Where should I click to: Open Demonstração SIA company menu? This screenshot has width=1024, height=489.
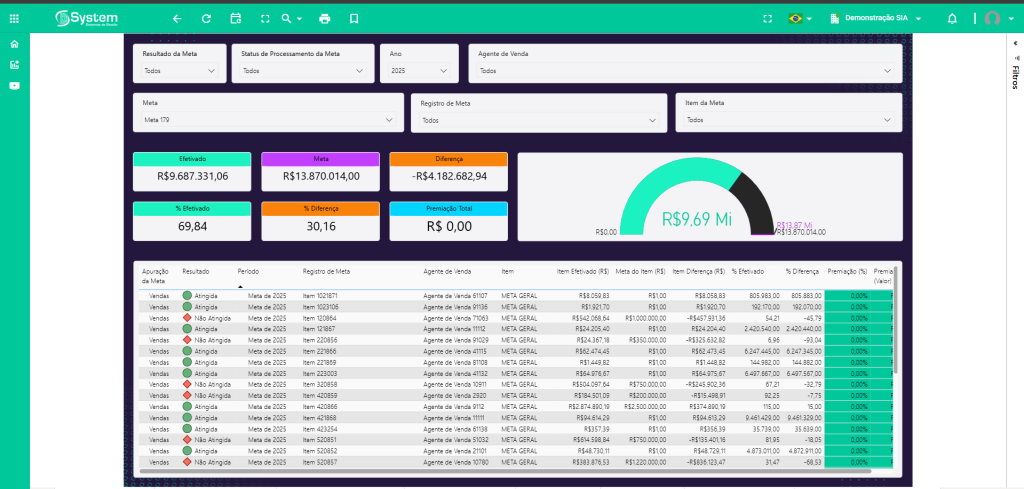(876, 18)
